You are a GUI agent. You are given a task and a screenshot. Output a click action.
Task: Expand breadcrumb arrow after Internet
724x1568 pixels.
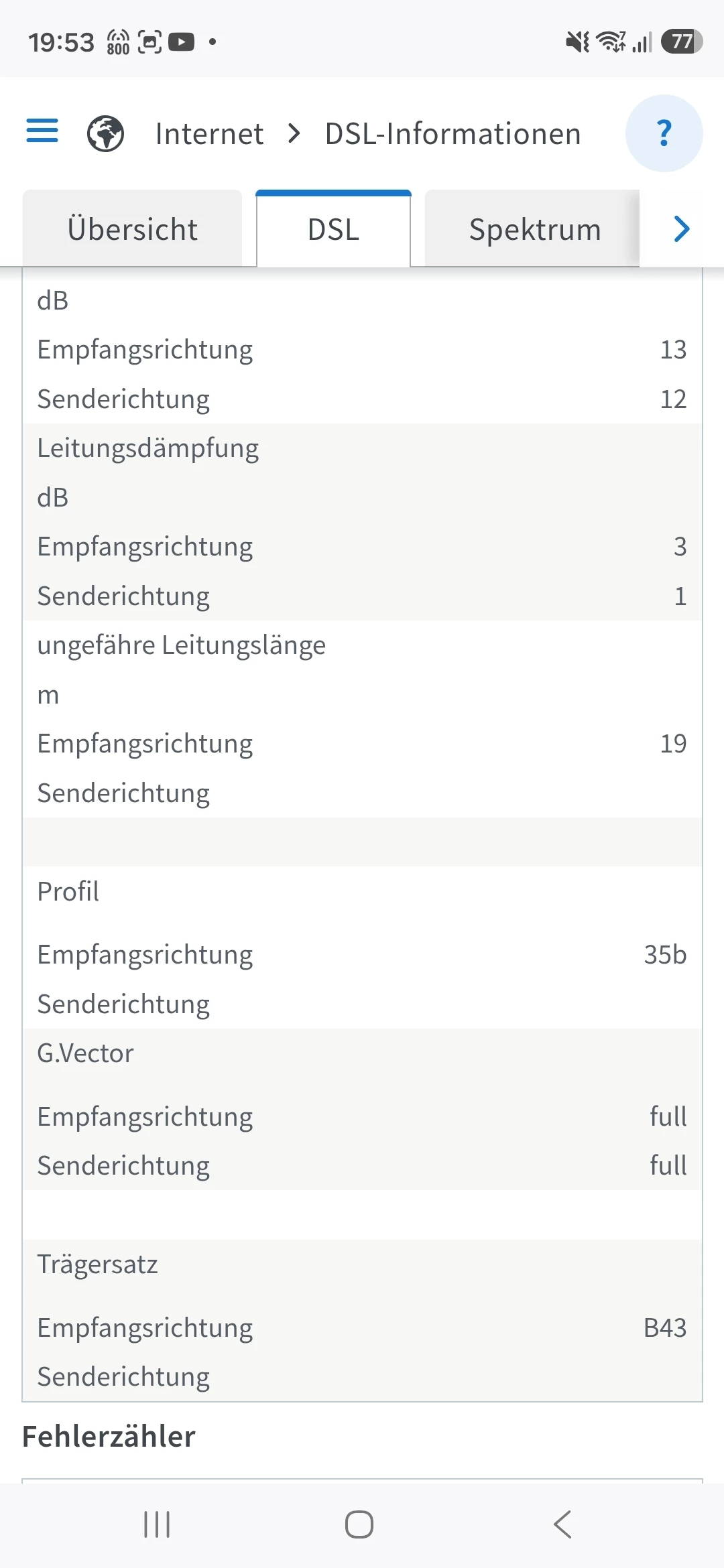coord(294,133)
